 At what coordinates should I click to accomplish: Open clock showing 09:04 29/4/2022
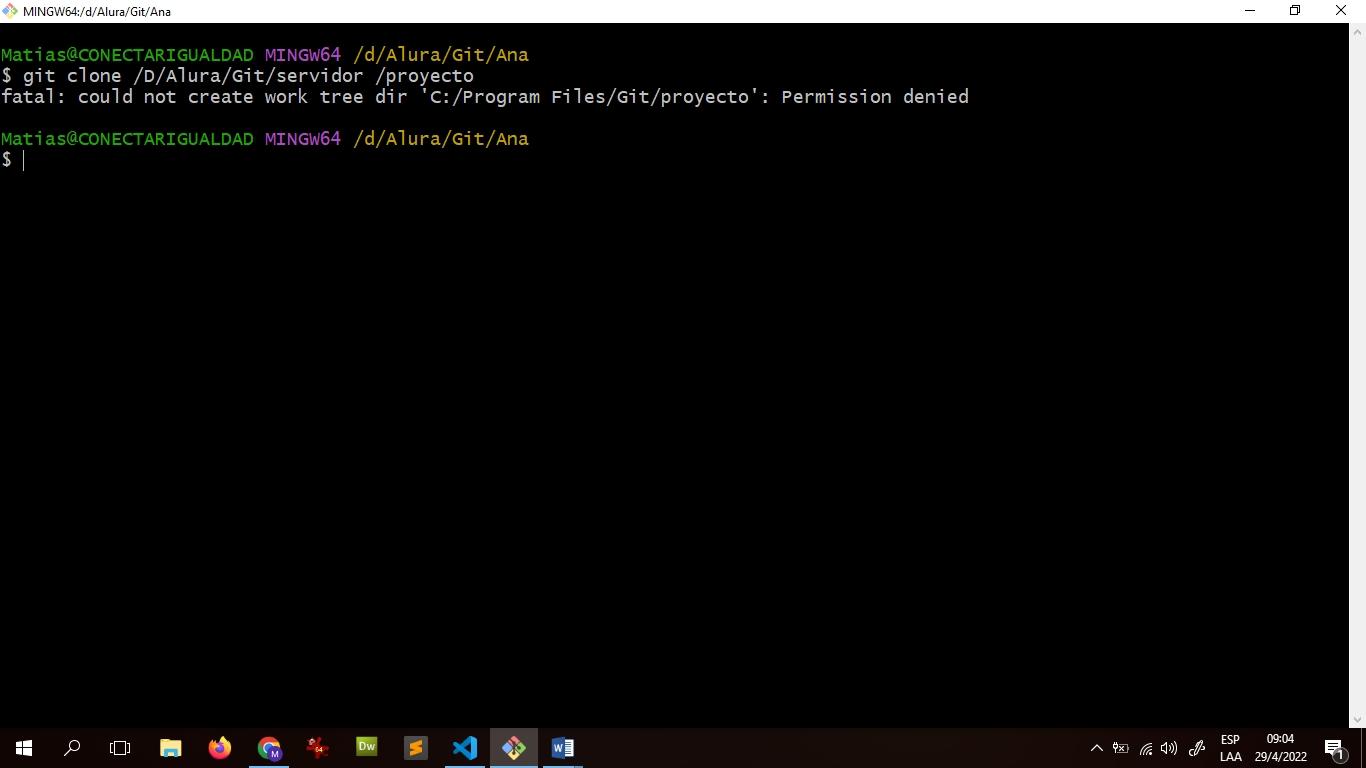coord(1280,748)
